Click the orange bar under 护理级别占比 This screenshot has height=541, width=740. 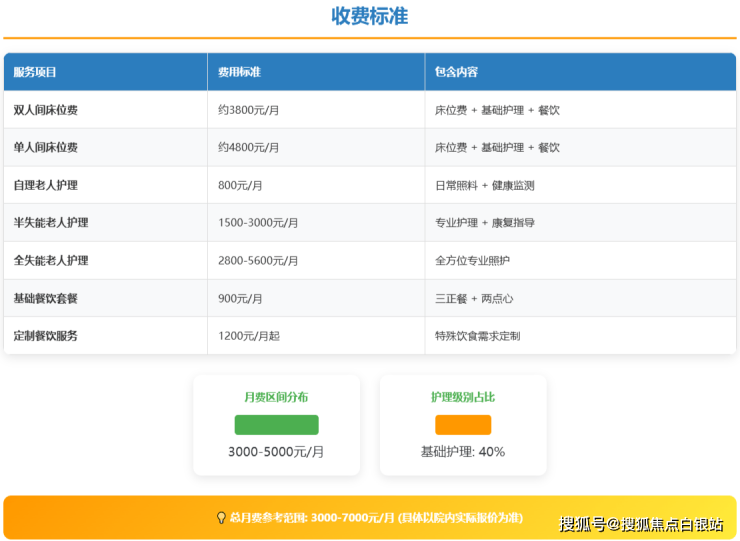463,425
